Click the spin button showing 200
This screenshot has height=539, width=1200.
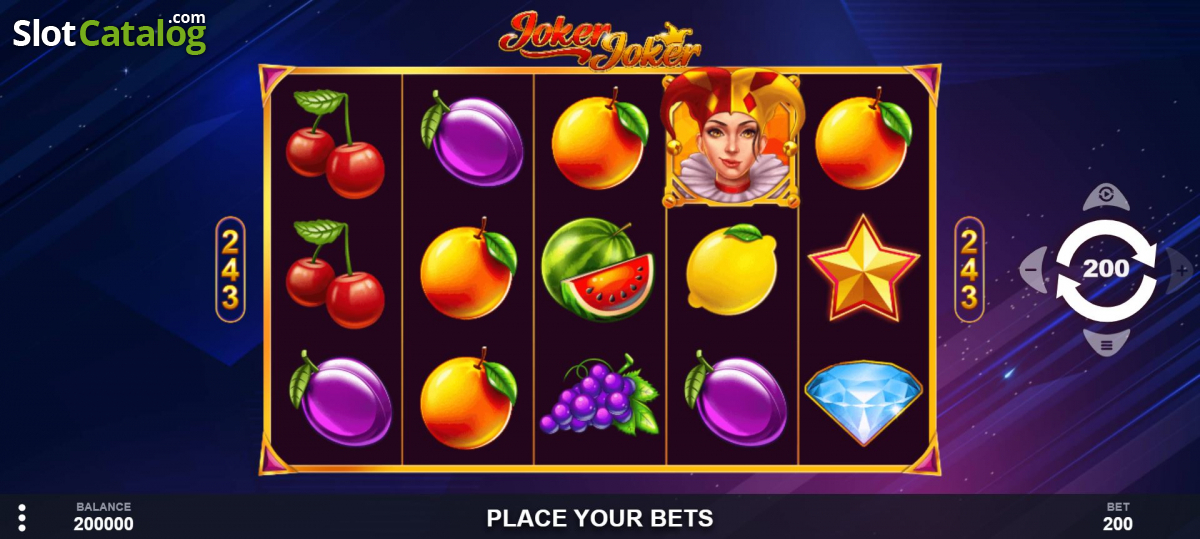coord(1106,269)
